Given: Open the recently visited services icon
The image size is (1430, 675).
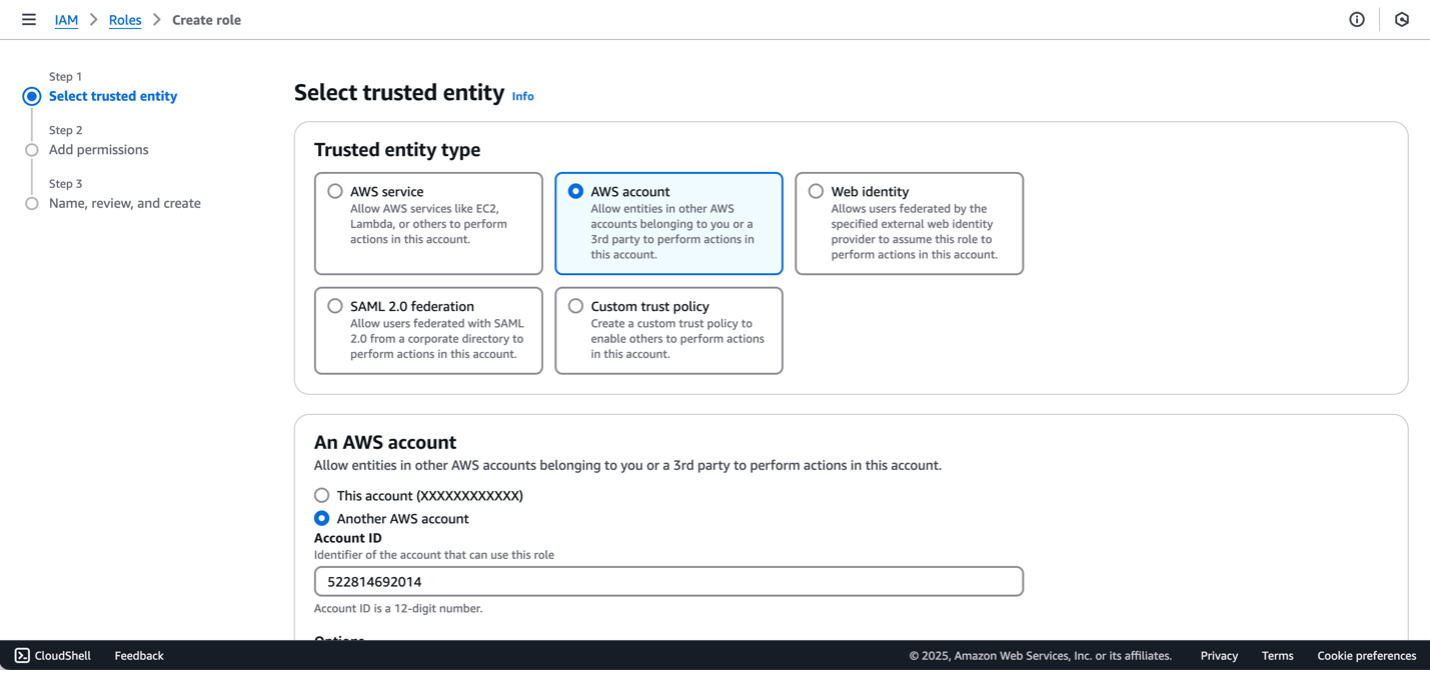Looking at the screenshot, I should 1401,19.
